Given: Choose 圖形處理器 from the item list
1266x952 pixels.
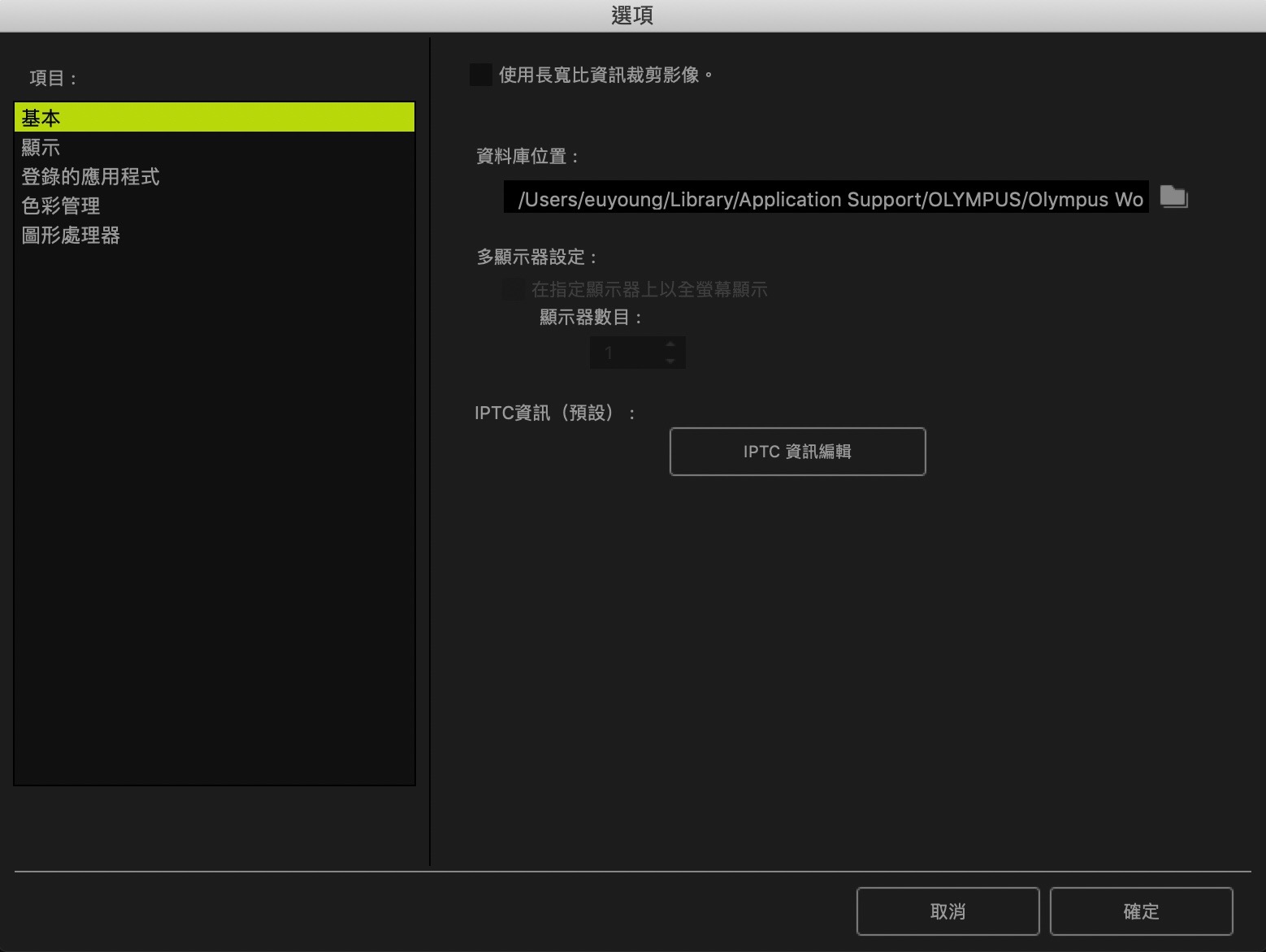Looking at the screenshot, I should (71, 236).
